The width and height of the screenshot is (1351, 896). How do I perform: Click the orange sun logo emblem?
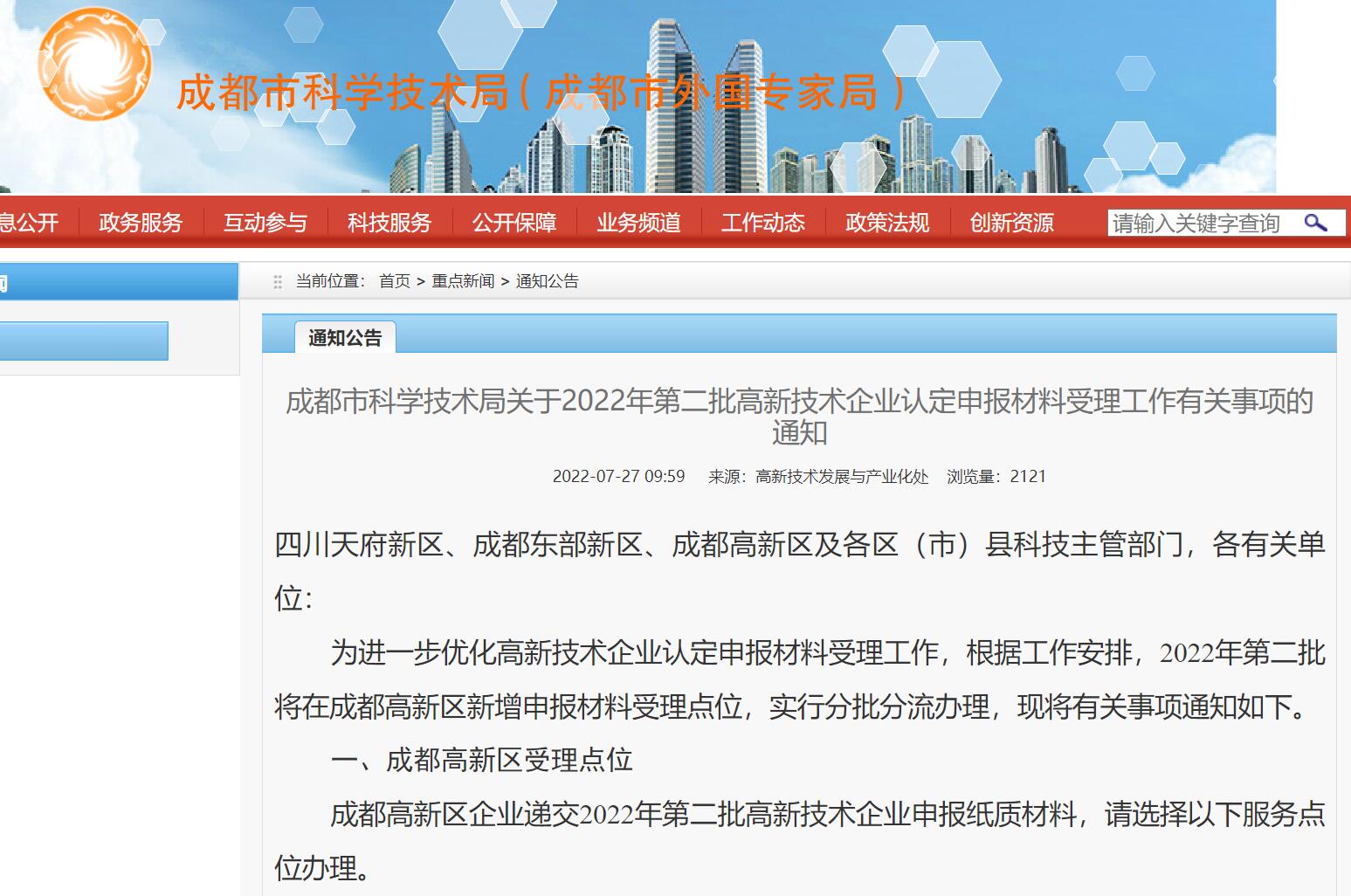tap(94, 65)
